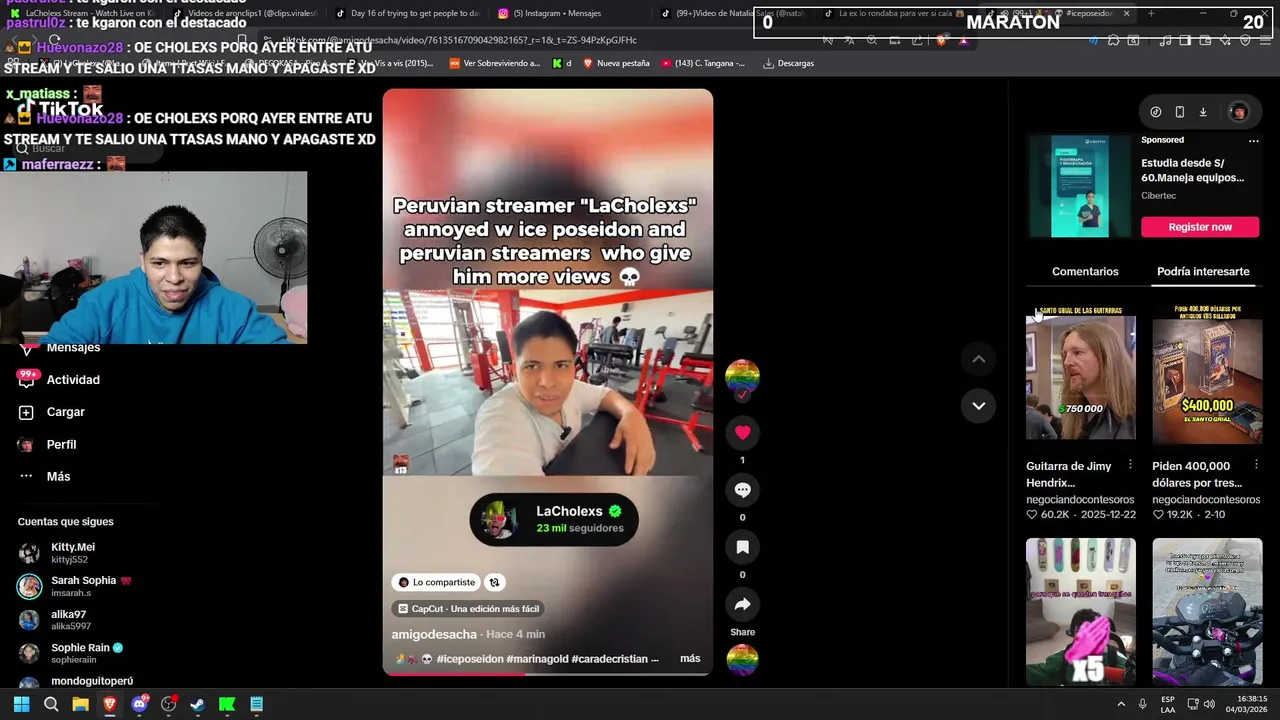
Task: Switch to the Comentarios tab
Action: (1085, 272)
